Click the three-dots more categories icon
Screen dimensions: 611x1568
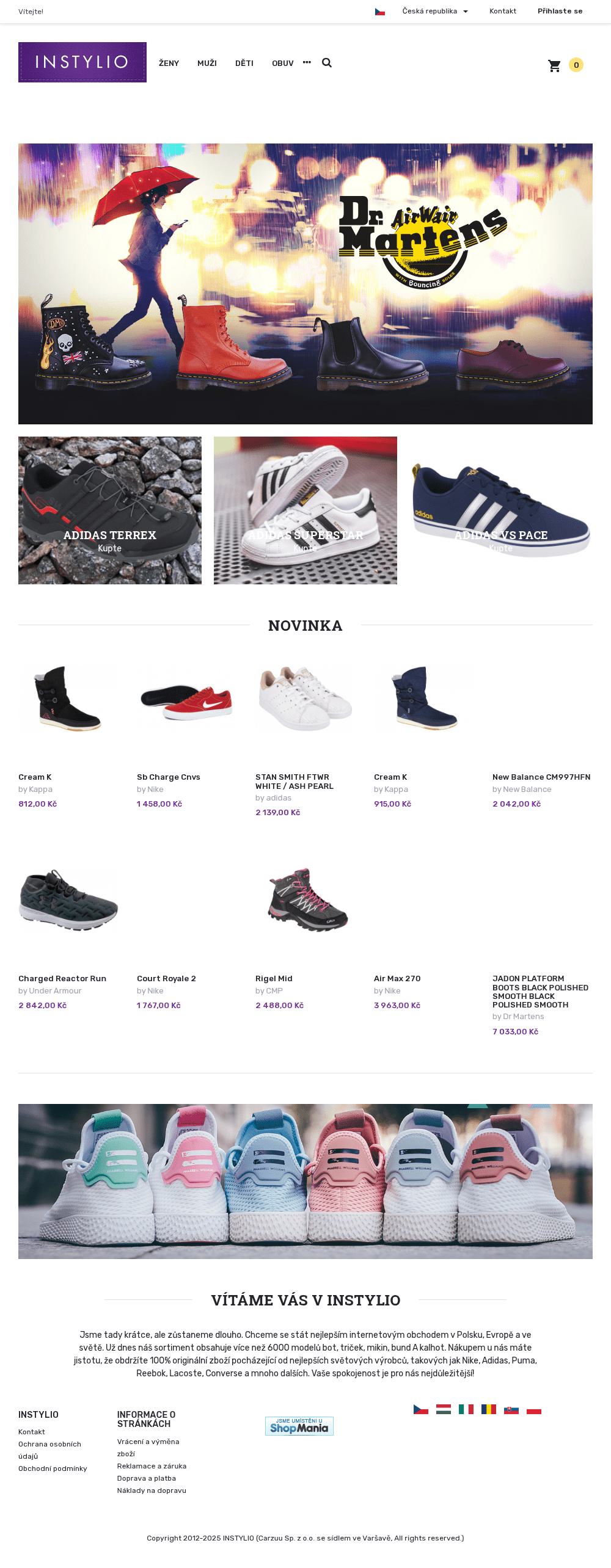[307, 62]
